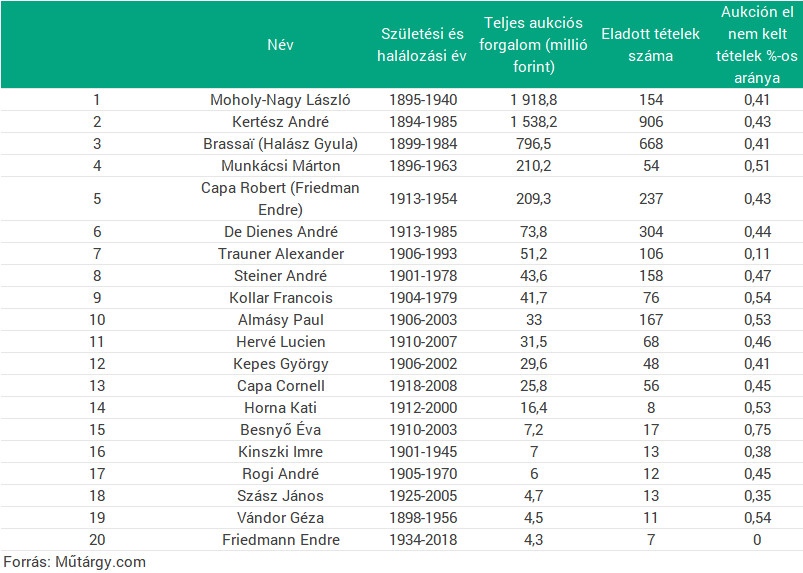
Task: Click the Munkácsi Márton entry
Action: pos(280,165)
